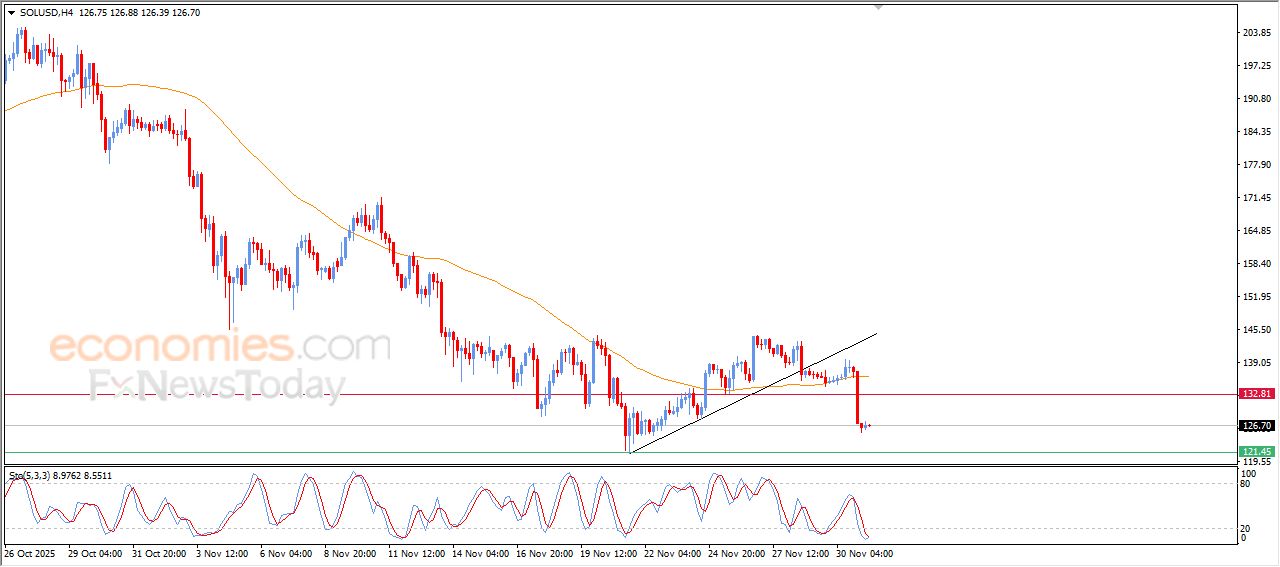The width and height of the screenshot is (1280, 567).
Task: Click the black 126.70 current price label
Action: 1256,426
